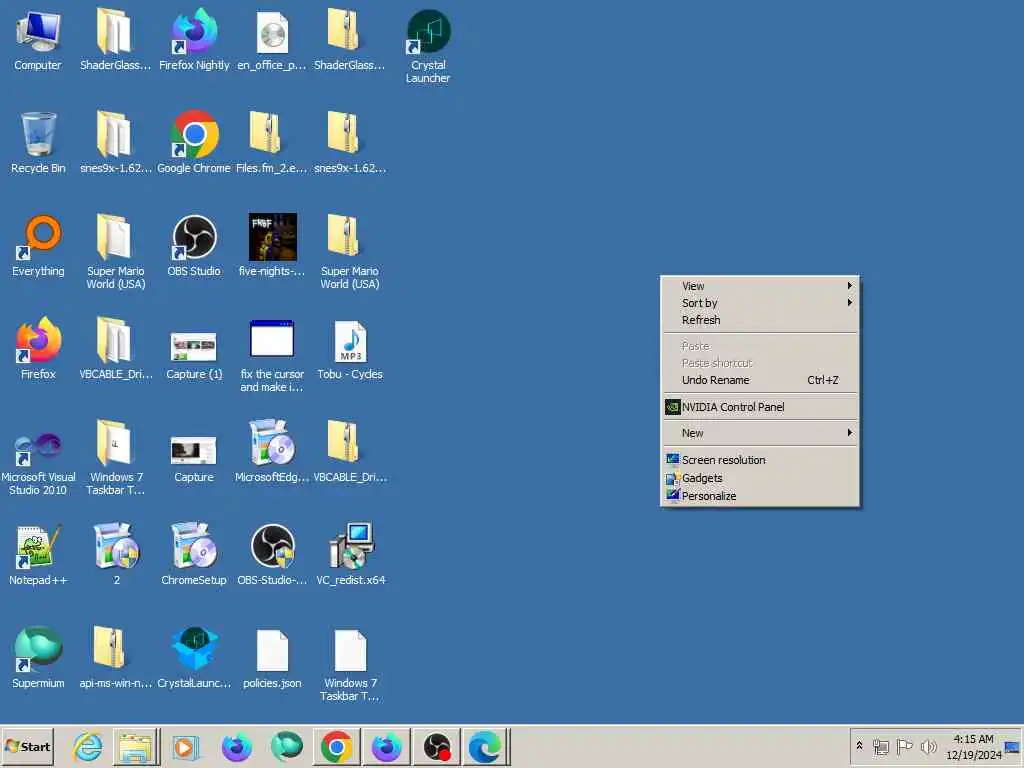
Task: Switch to Microsoft Edge on the taskbar
Action: point(485,746)
